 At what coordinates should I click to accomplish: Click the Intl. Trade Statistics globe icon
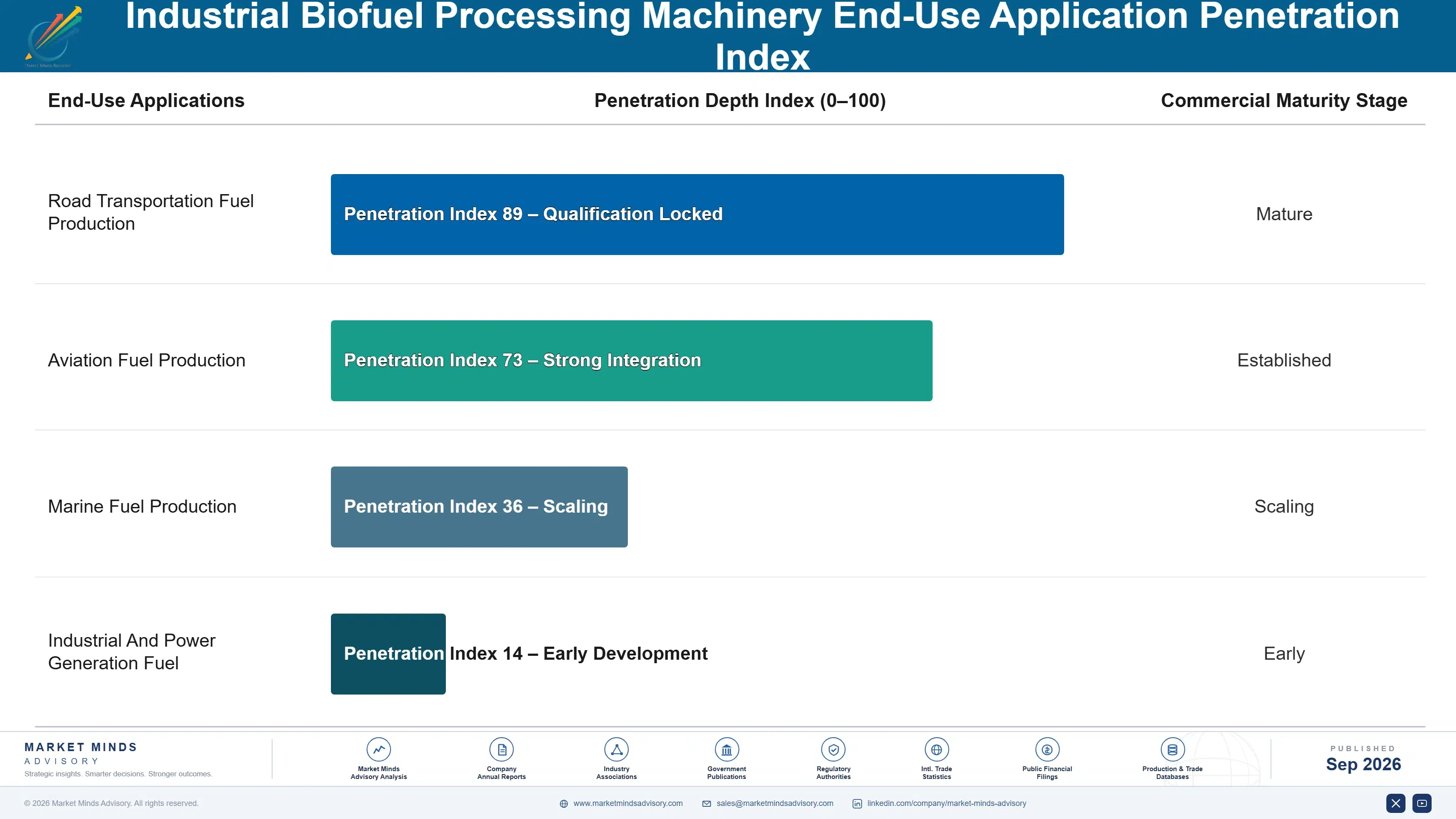pyautogui.click(x=937, y=749)
